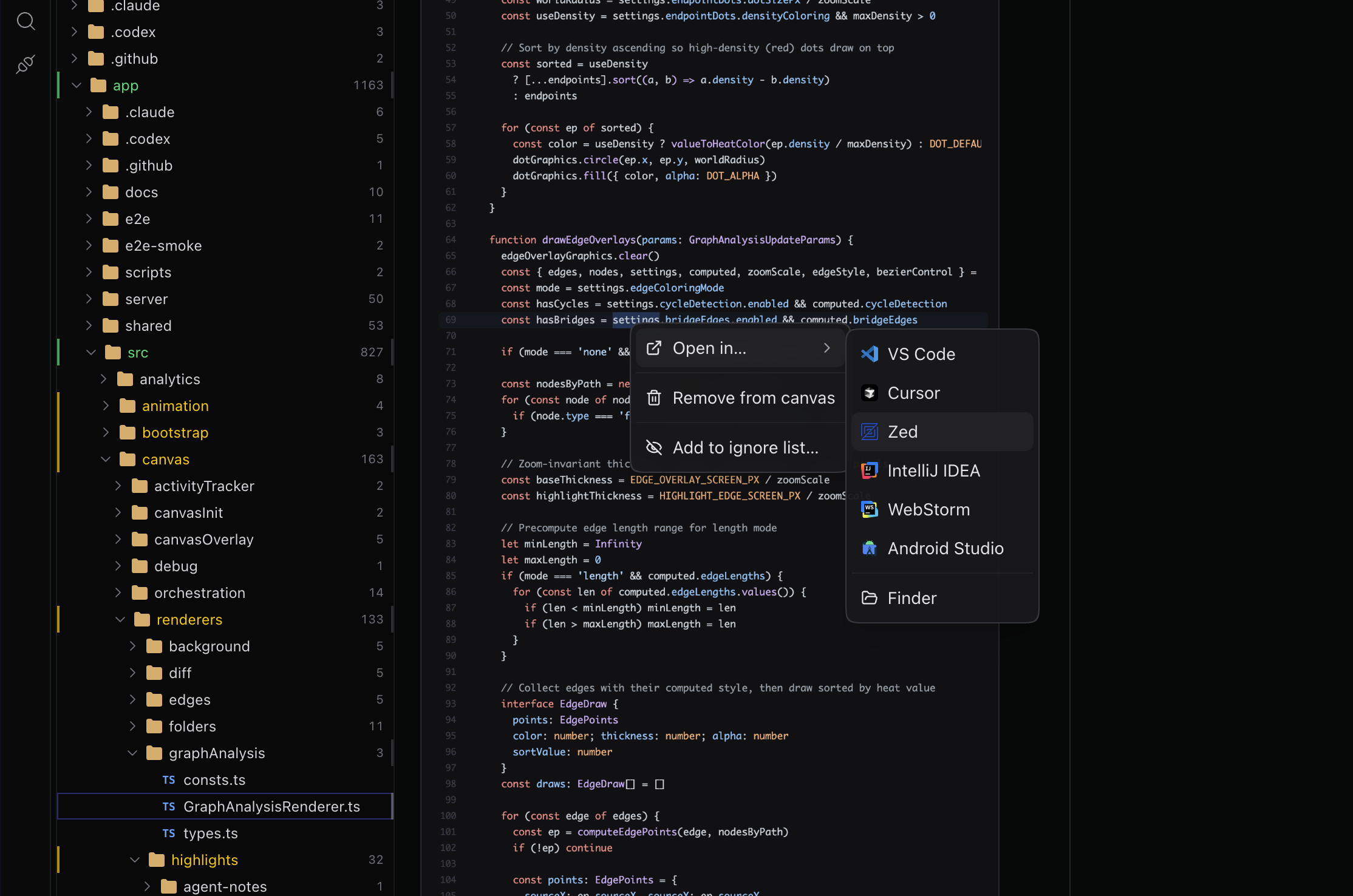Choose Add to ignore list...

coord(740,448)
